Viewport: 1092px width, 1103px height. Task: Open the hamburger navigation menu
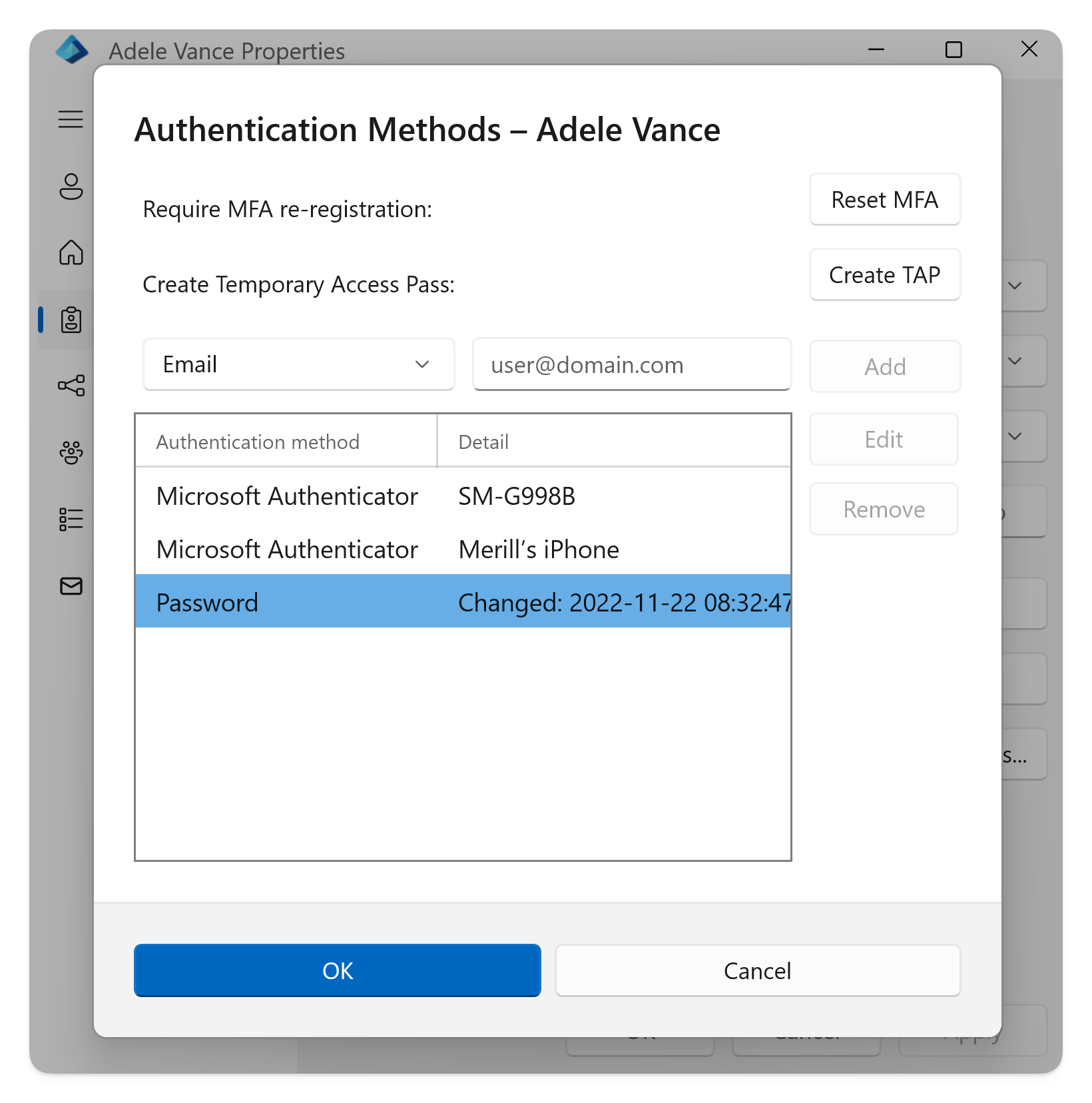[71, 119]
